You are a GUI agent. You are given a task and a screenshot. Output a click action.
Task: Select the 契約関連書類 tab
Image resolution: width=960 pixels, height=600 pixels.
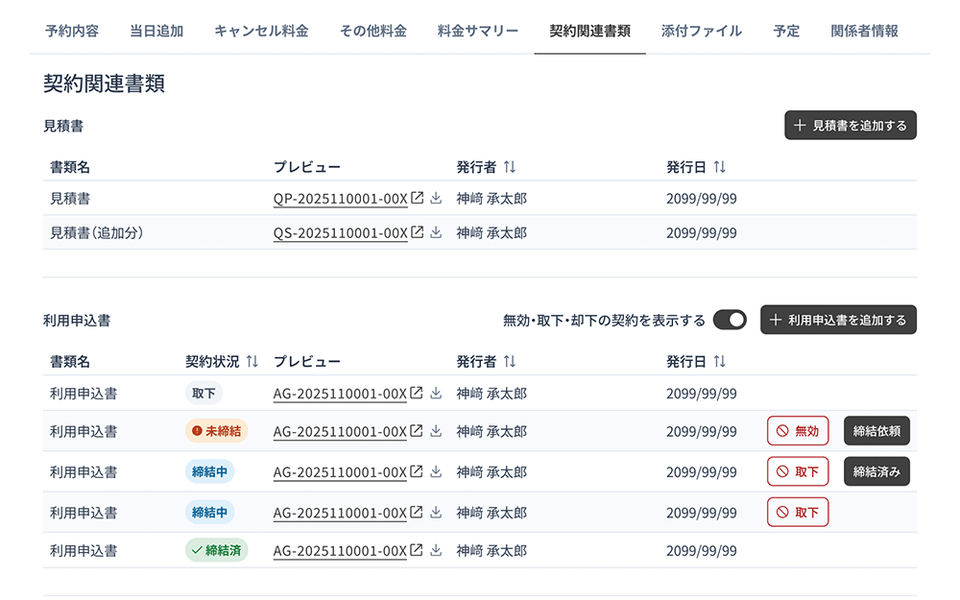590,31
